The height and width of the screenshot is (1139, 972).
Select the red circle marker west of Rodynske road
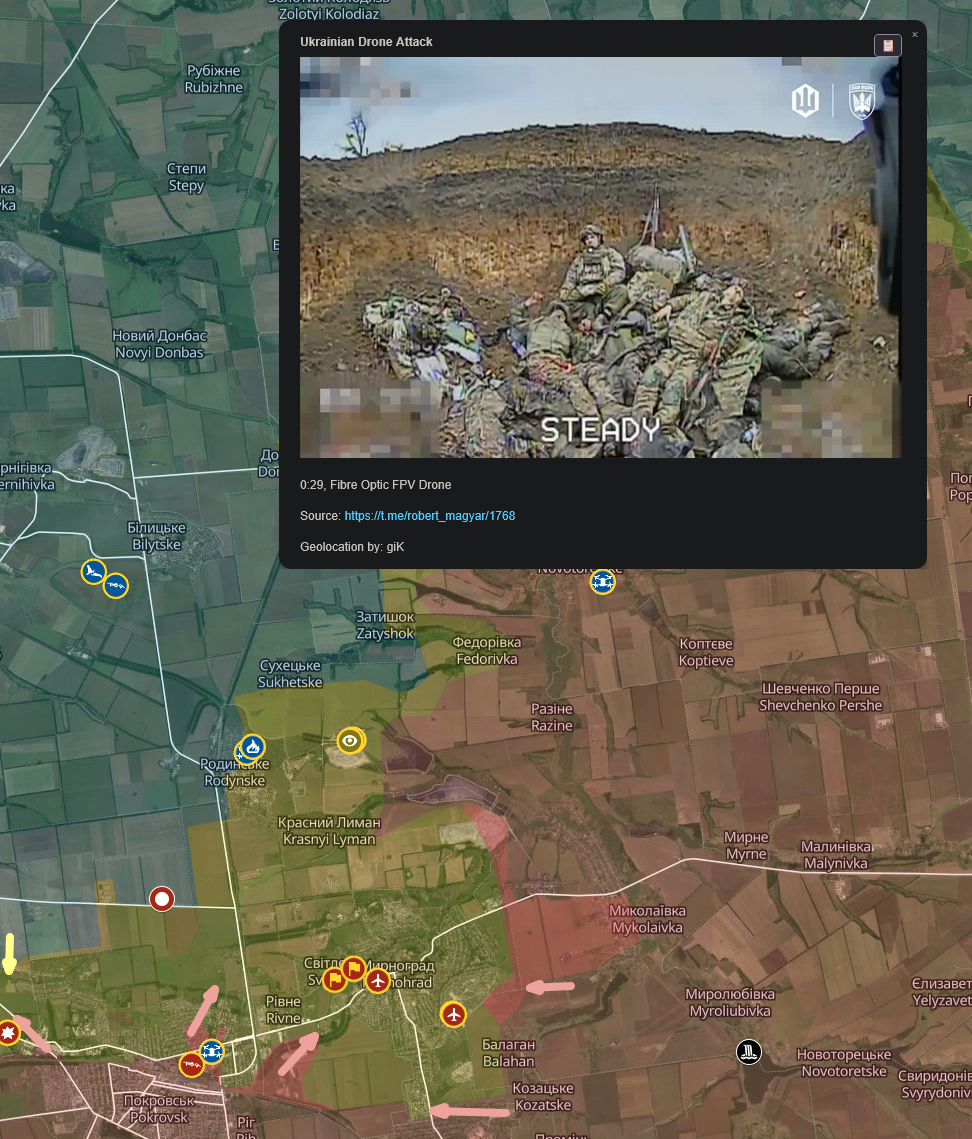162,899
